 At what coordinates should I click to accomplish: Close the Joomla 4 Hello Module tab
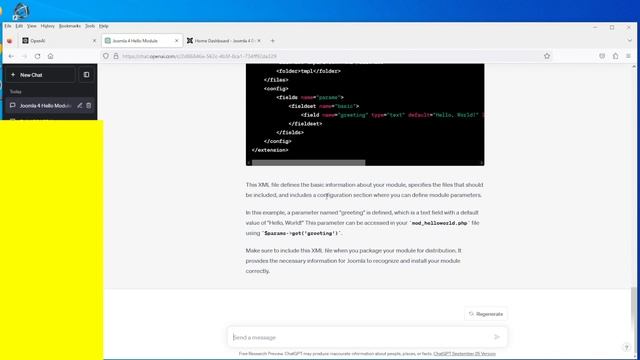(177, 41)
